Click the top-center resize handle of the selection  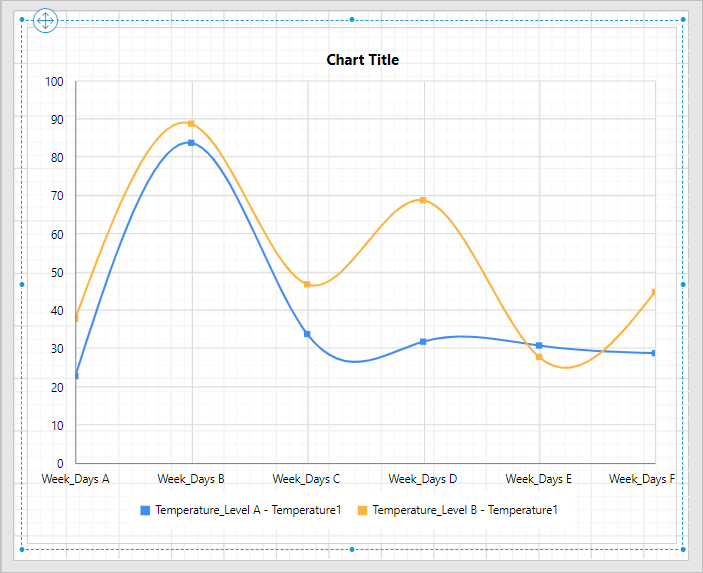[x=352, y=20]
